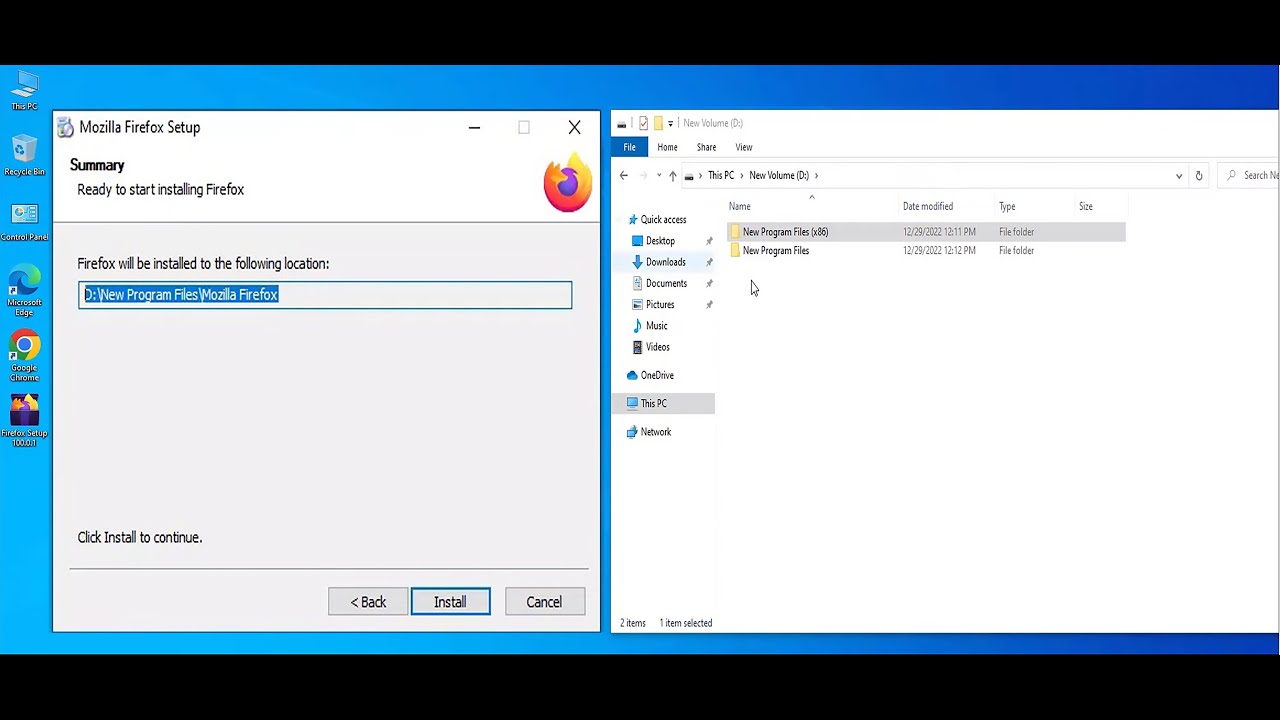Open the Recycle Bin desktop icon
Screen dimensions: 1280x720
click(24, 156)
